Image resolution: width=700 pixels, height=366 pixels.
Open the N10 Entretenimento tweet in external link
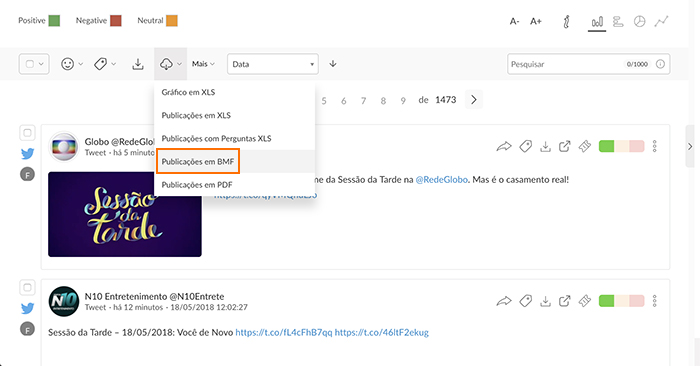tap(565, 301)
